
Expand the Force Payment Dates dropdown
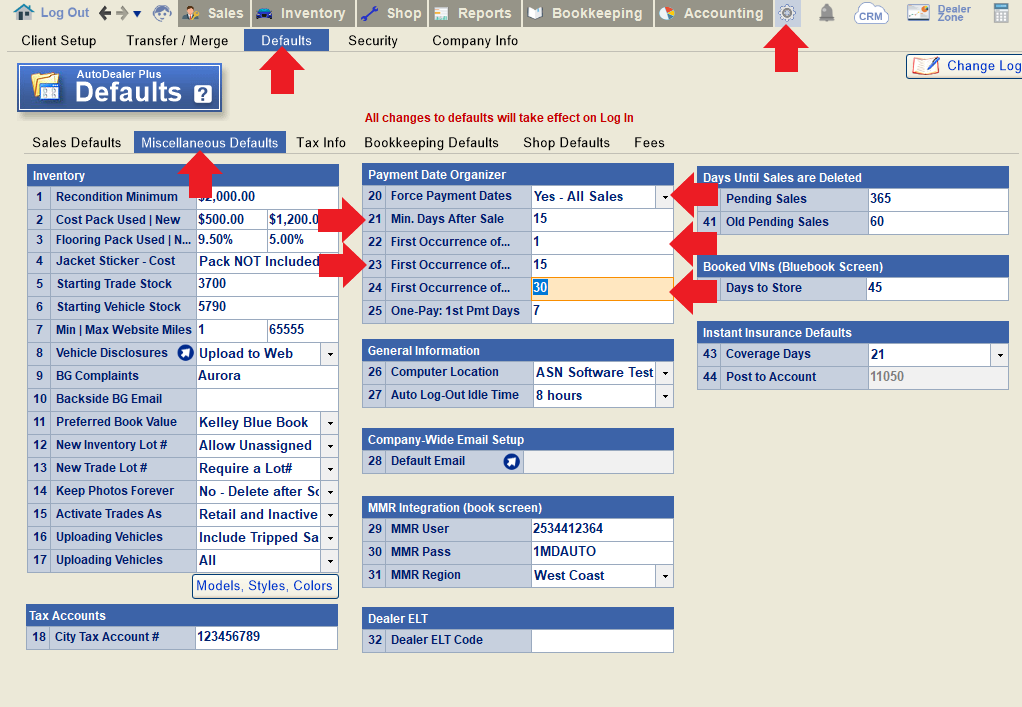tap(664, 197)
